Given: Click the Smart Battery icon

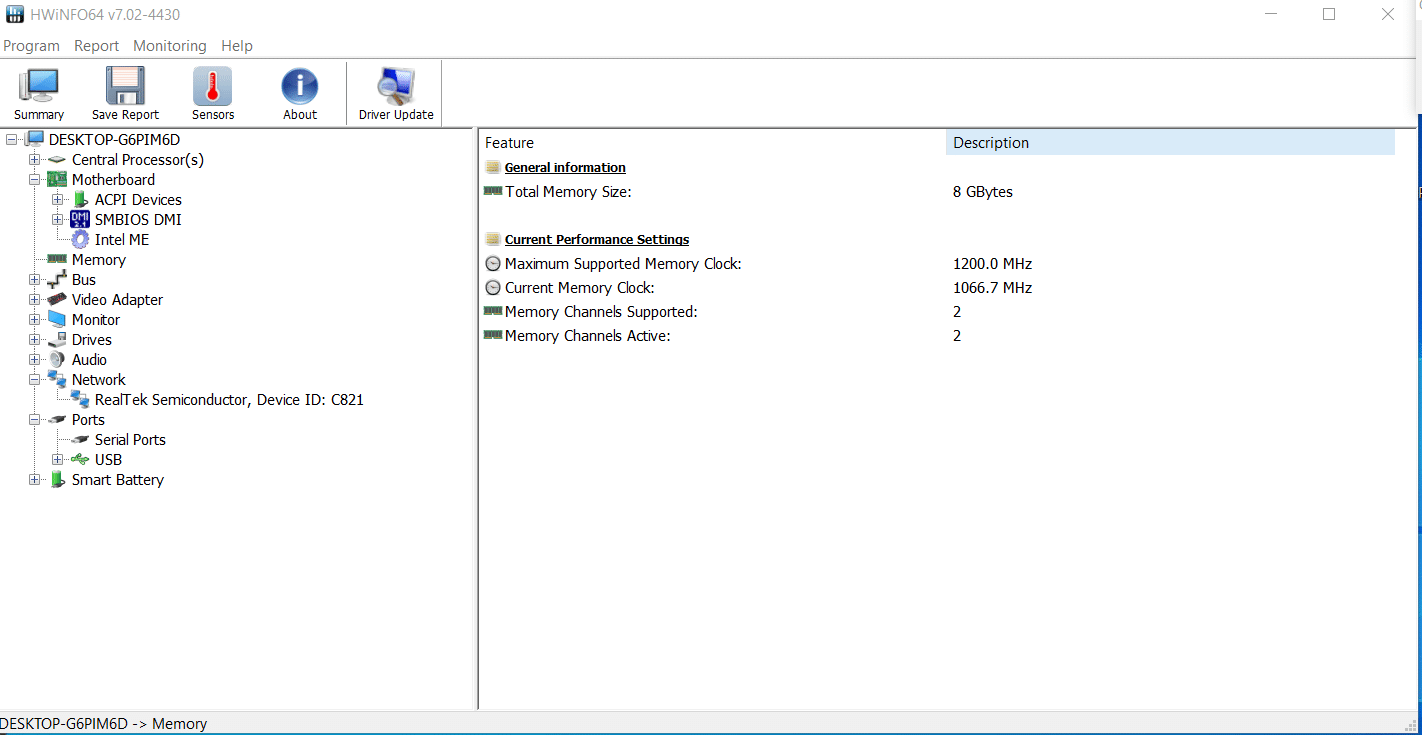Looking at the screenshot, I should coord(57,479).
